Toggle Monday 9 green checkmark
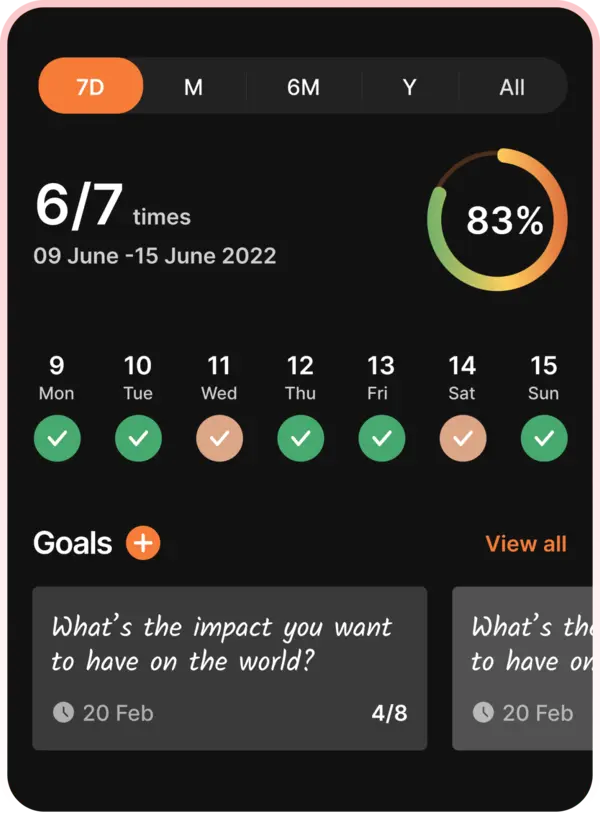600x819 pixels. (57, 438)
